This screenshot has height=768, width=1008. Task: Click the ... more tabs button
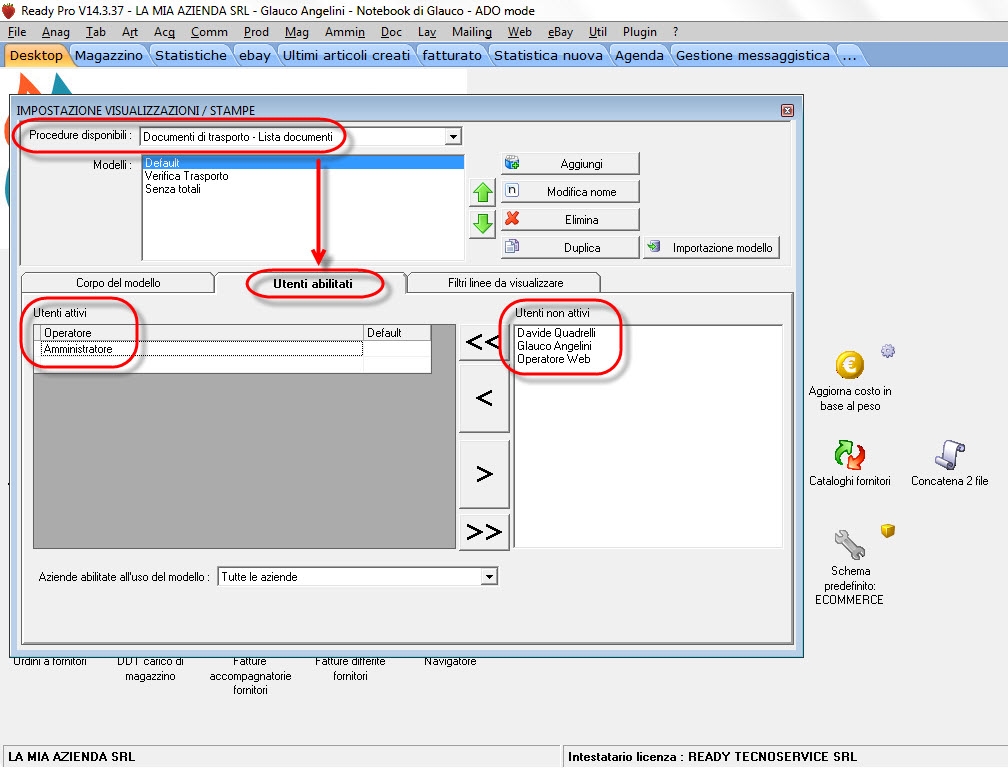849,55
